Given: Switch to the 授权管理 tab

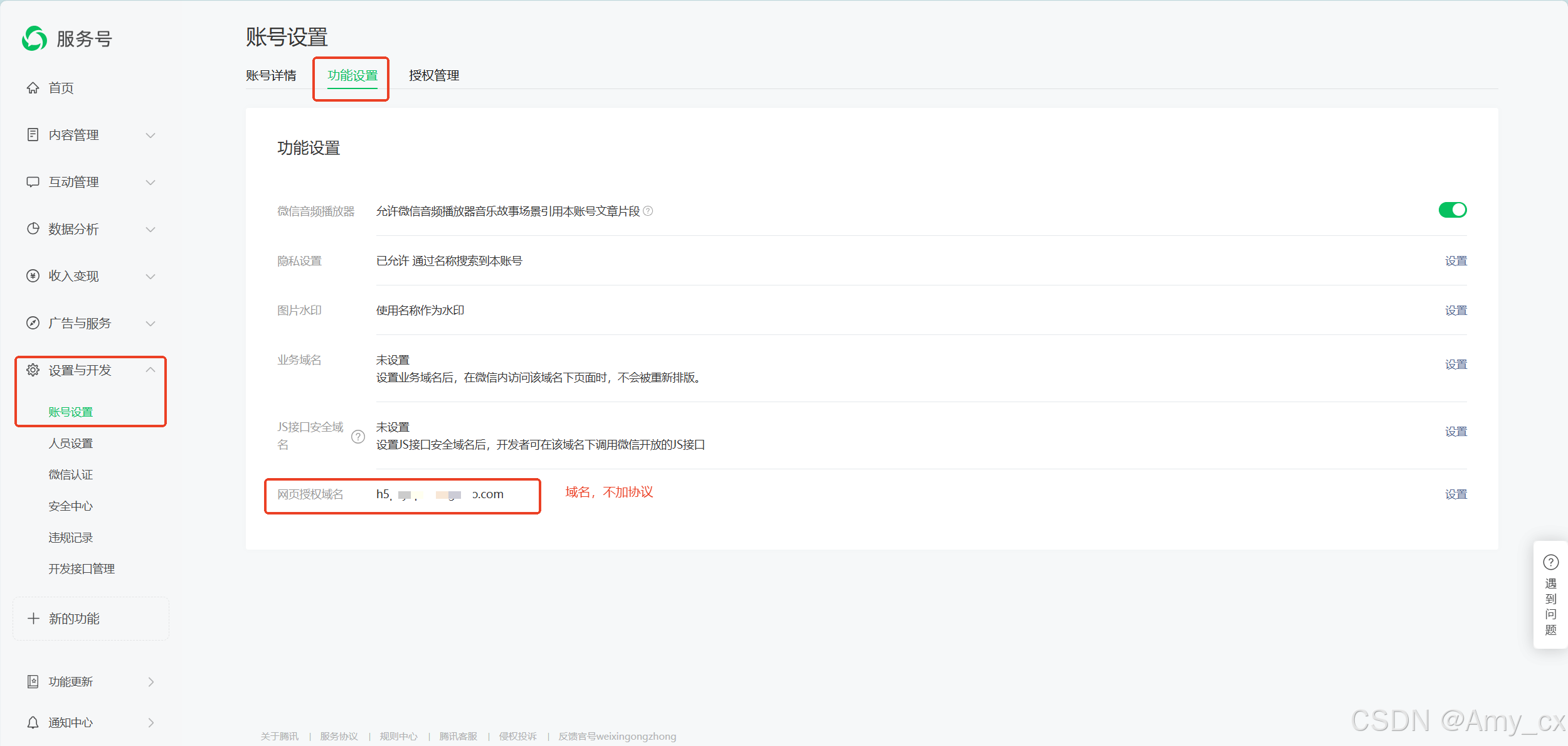Looking at the screenshot, I should (x=434, y=75).
